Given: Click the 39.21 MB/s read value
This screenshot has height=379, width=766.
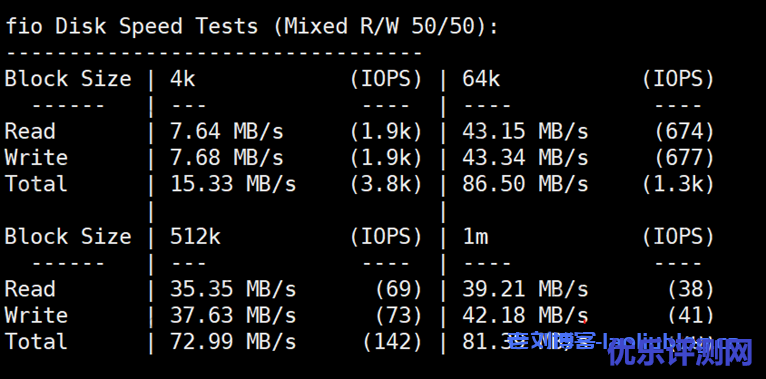Looking at the screenshot, I should point(525,289).
